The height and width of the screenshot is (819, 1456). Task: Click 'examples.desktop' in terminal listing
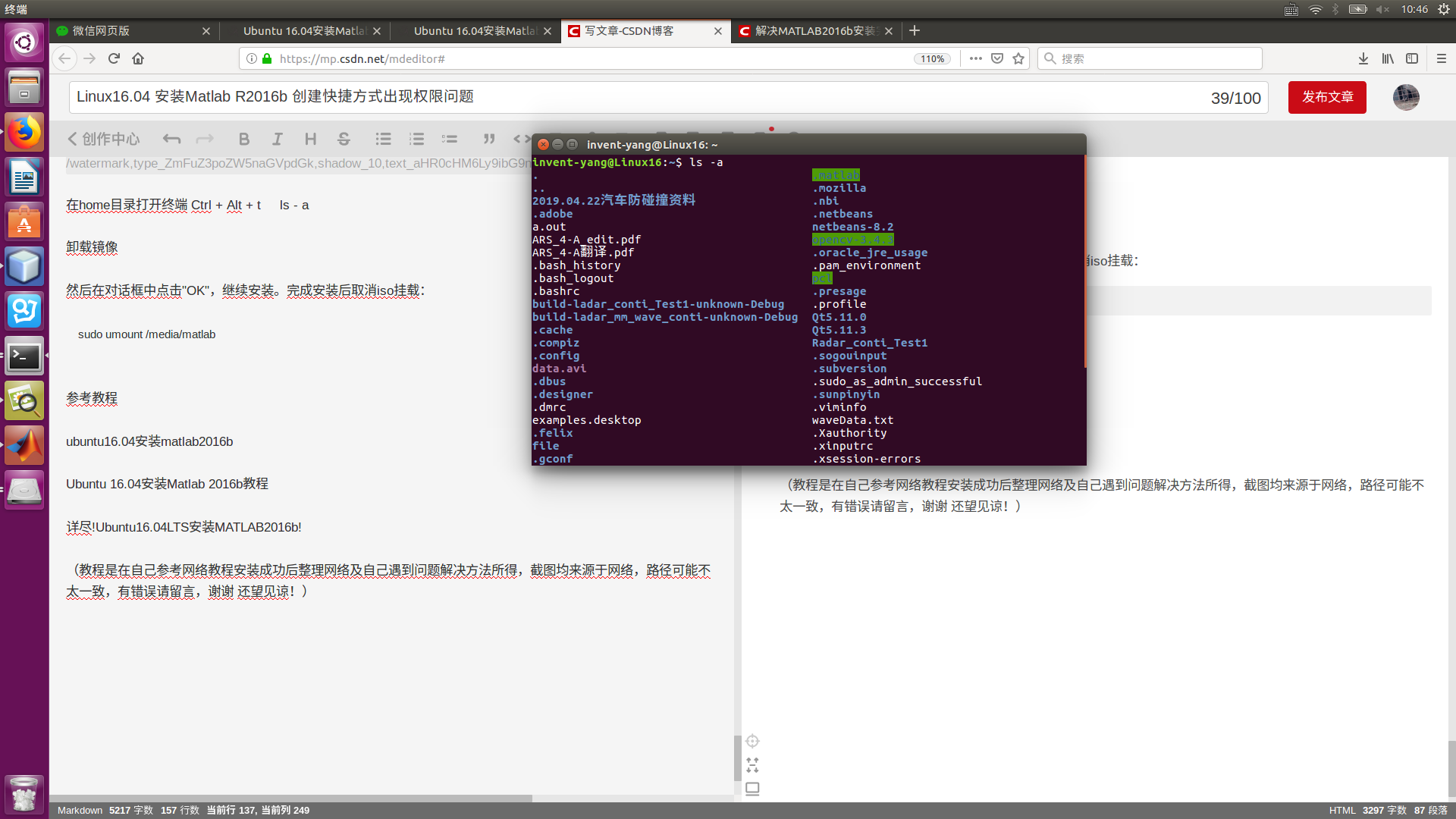[x=586, y=420]
